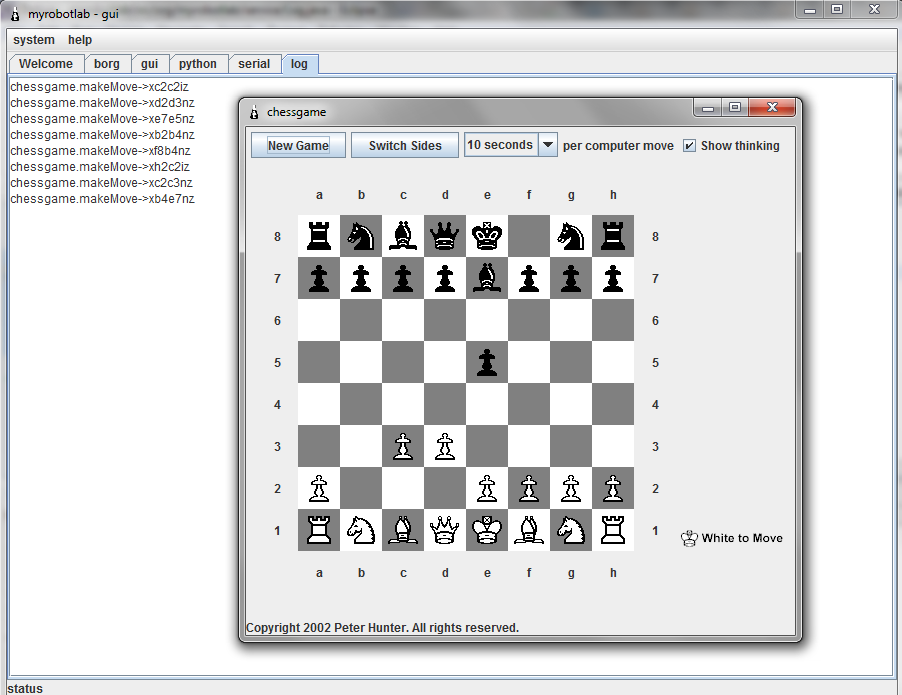
Task: Select the black pawn on h7
Action: tap(613, 278)
